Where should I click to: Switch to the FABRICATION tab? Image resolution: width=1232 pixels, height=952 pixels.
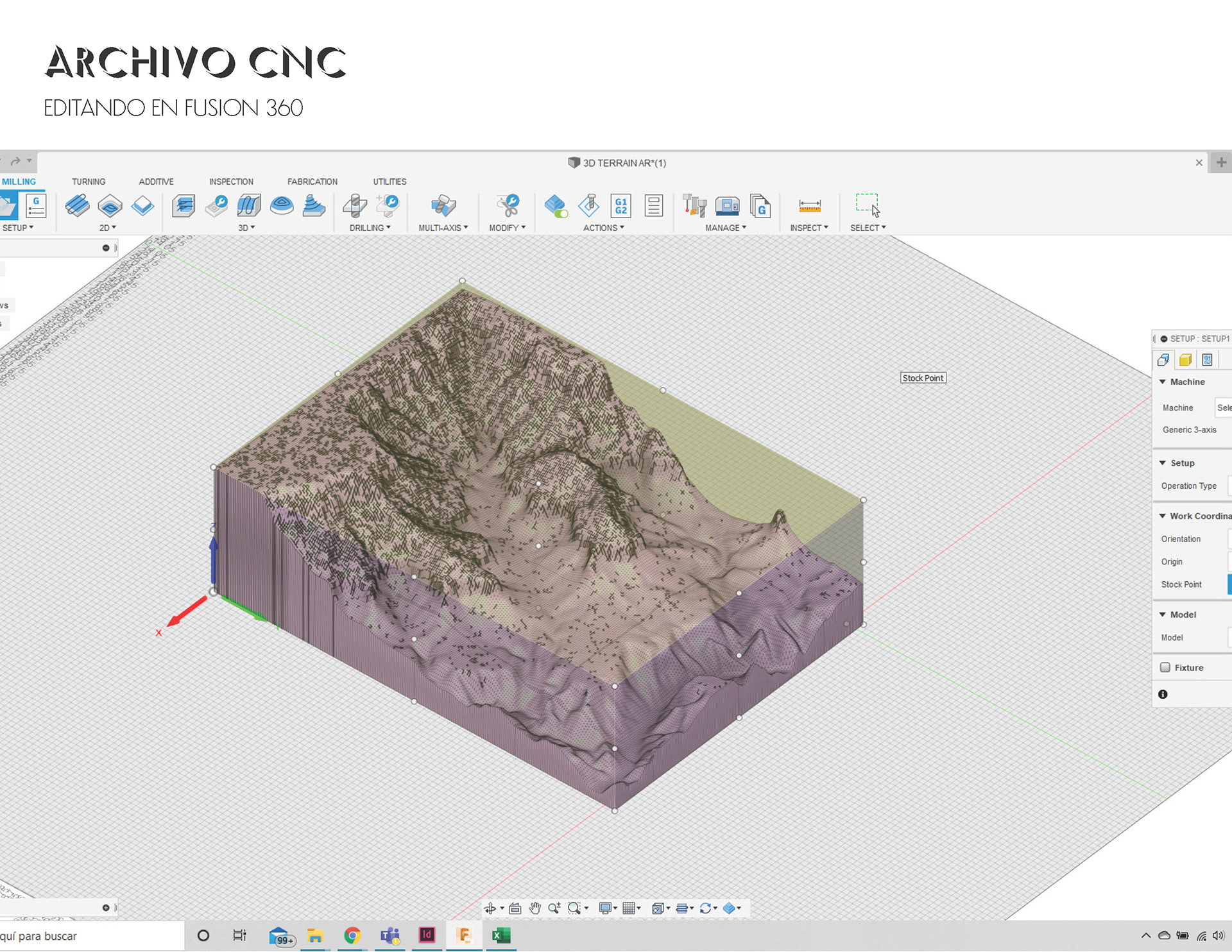point(312,182)
